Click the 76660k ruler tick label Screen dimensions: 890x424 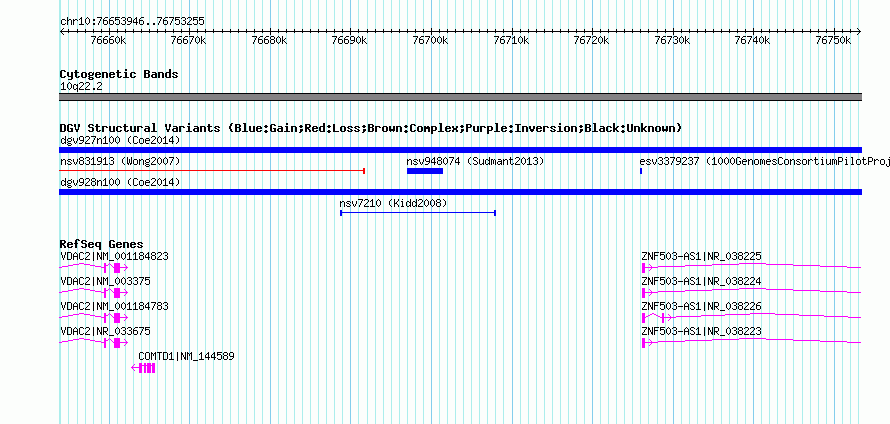pyautogui.click(x=108, y=40)
